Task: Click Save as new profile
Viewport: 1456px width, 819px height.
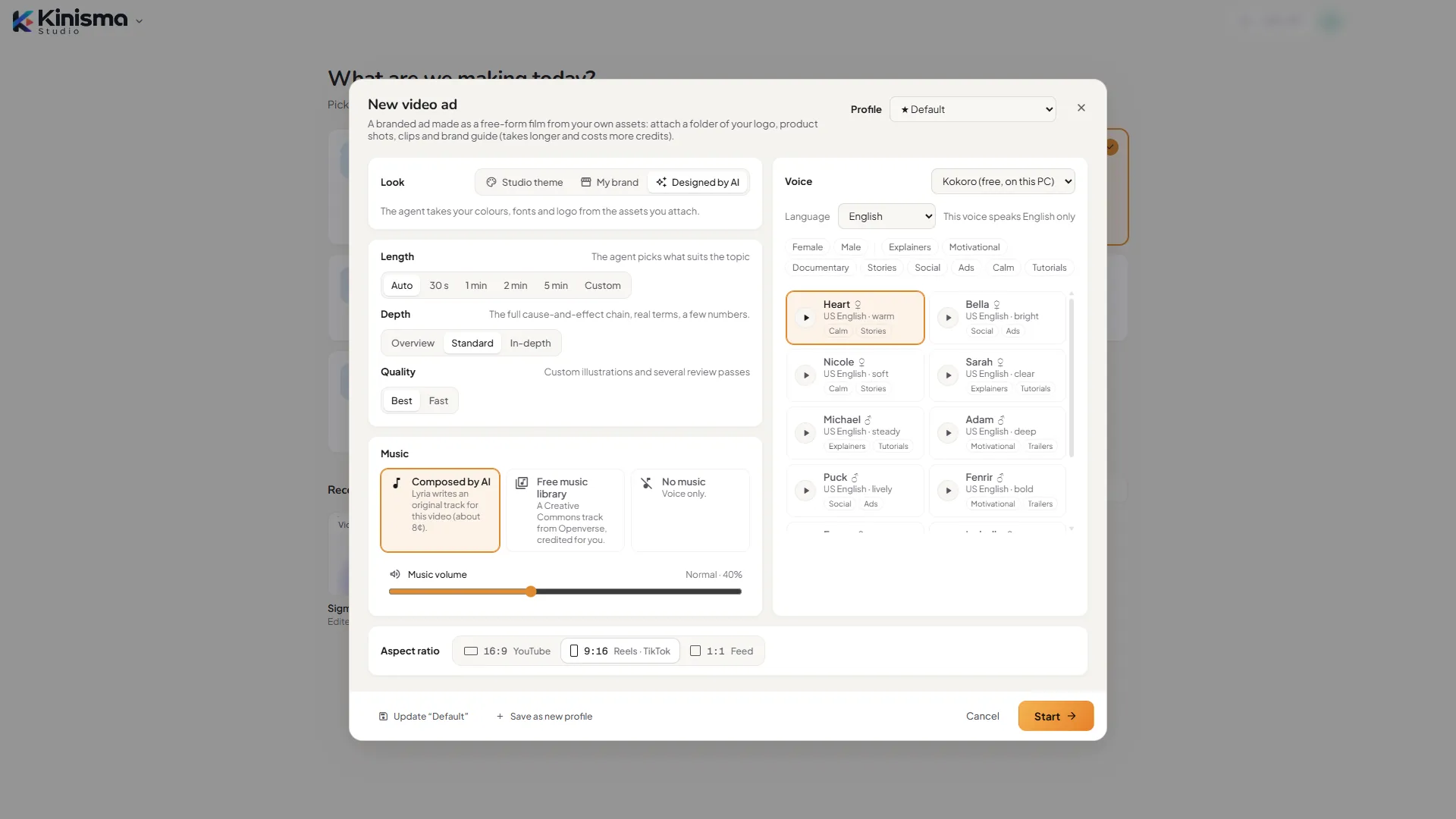Action: [544, 716]
